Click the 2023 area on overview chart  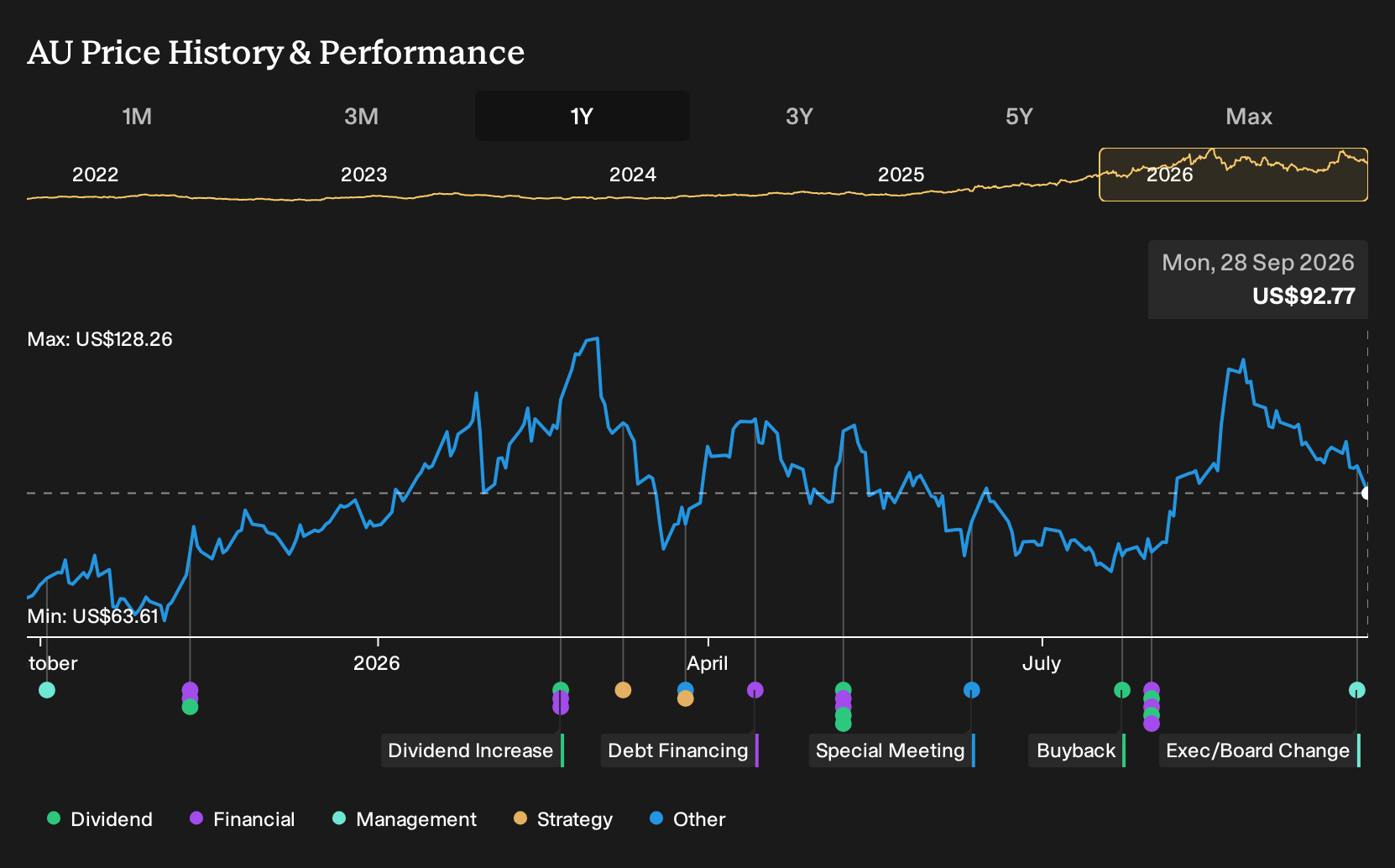[363, 175]
